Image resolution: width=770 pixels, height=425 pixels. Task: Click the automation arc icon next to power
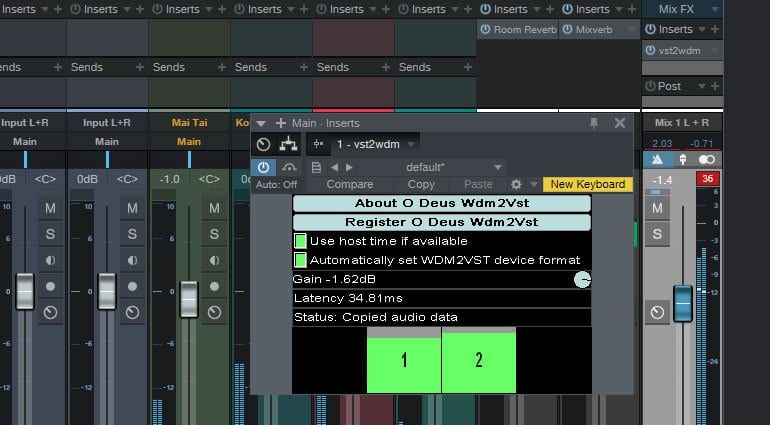[289, 168]
